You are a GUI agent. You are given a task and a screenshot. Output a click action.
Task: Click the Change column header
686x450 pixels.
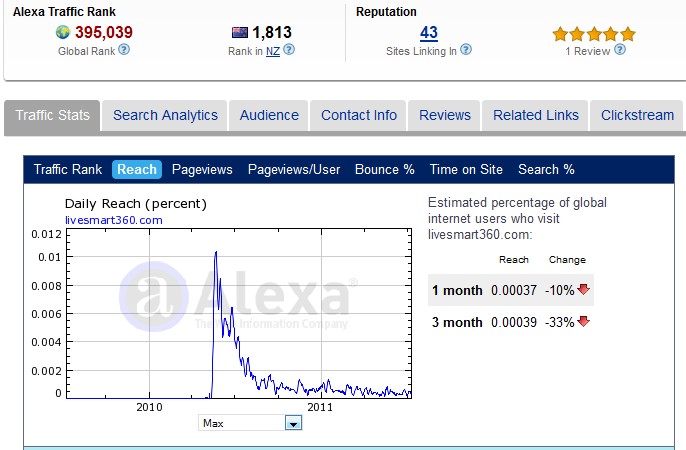[567, 260]
